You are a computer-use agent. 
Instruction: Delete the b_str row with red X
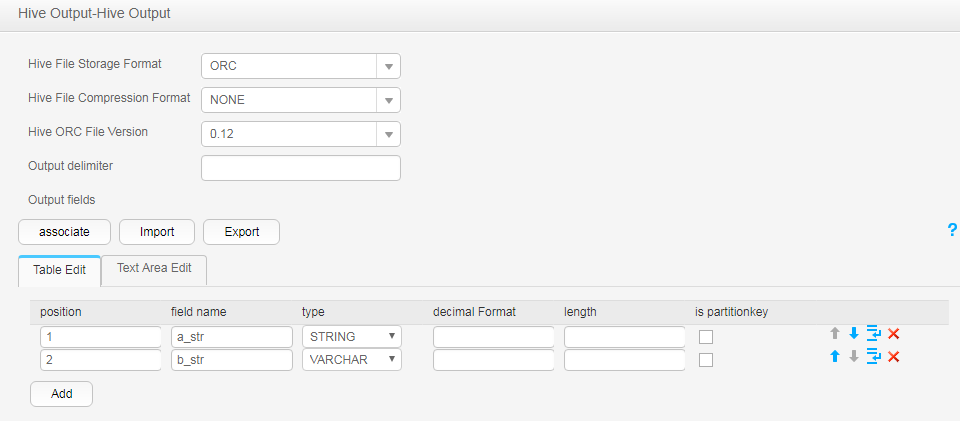click(893, 356)
